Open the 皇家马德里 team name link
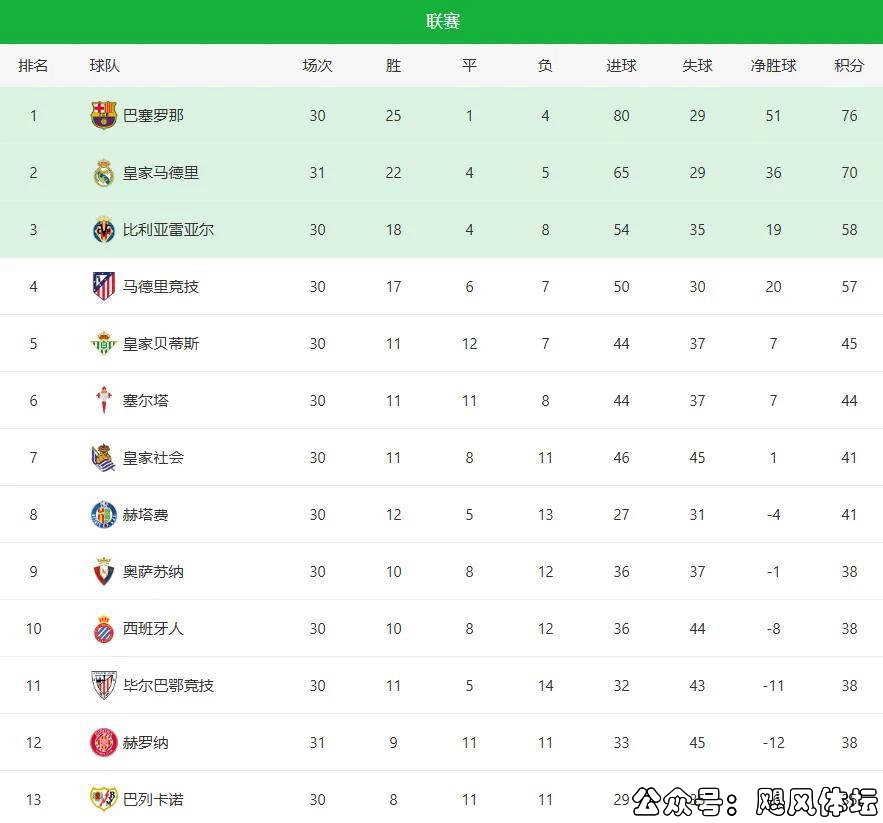This screenshot has height=823, width=883. click(x=160, y=173)
